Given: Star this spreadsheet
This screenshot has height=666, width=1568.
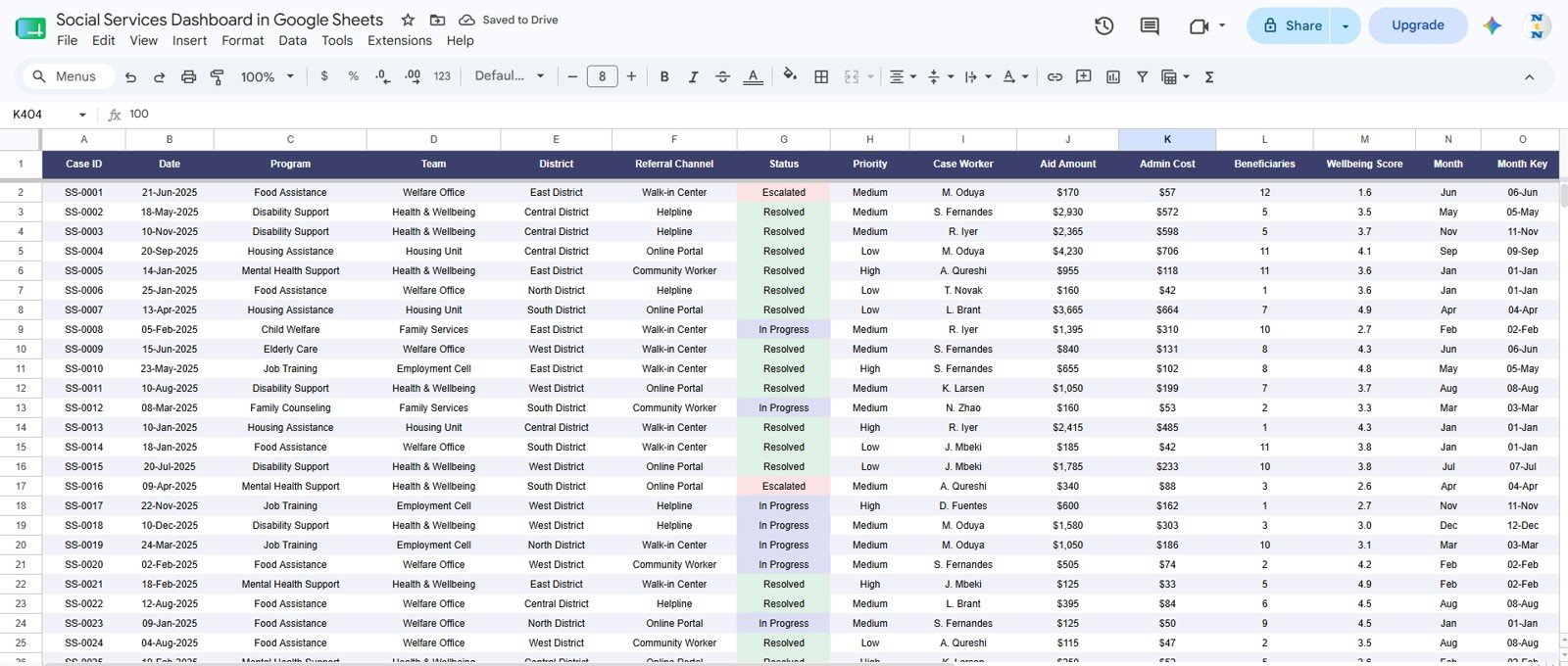Looking at the screenshot, I should point(408,20).
